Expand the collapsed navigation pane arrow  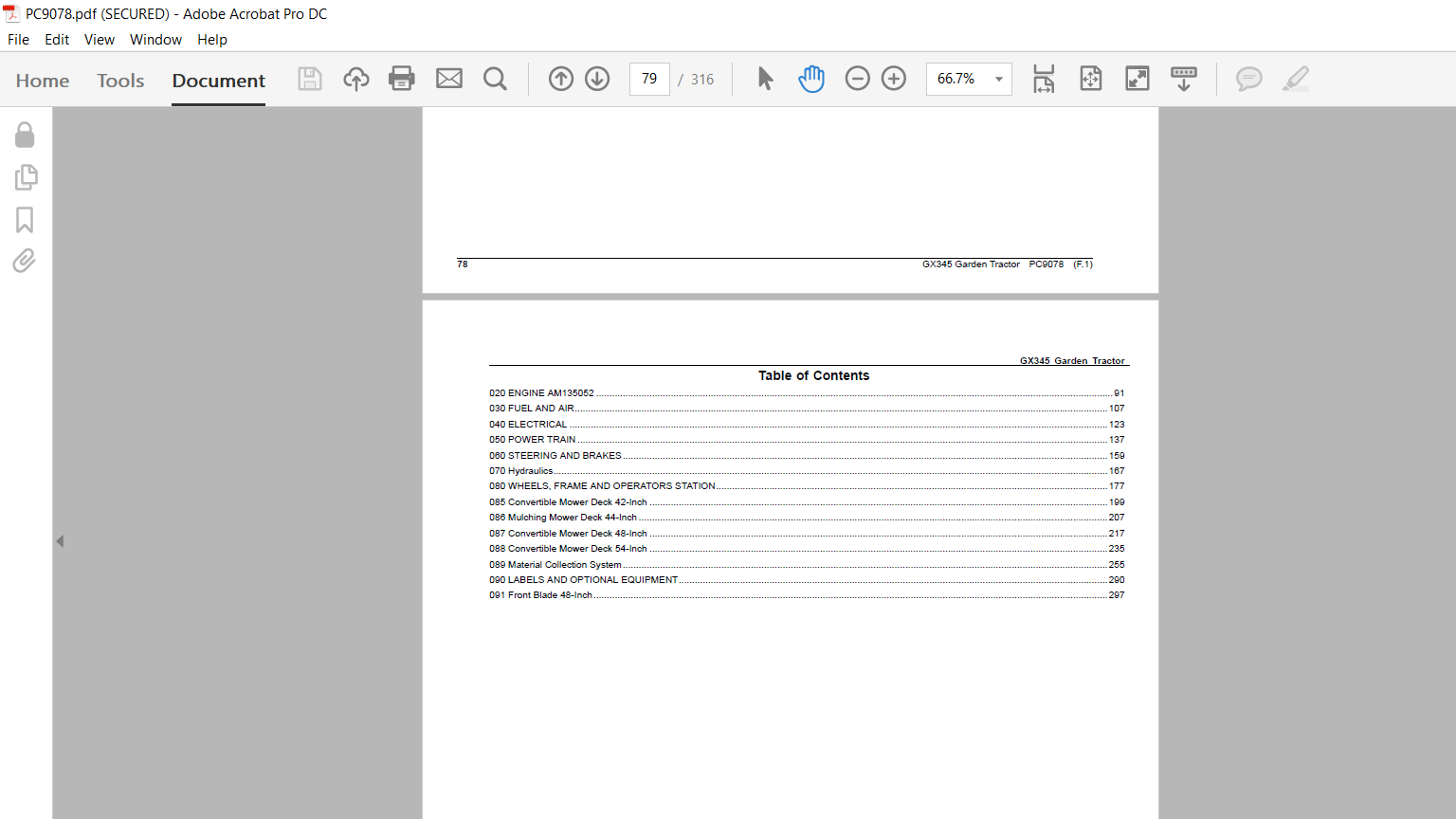coord(60,541)
